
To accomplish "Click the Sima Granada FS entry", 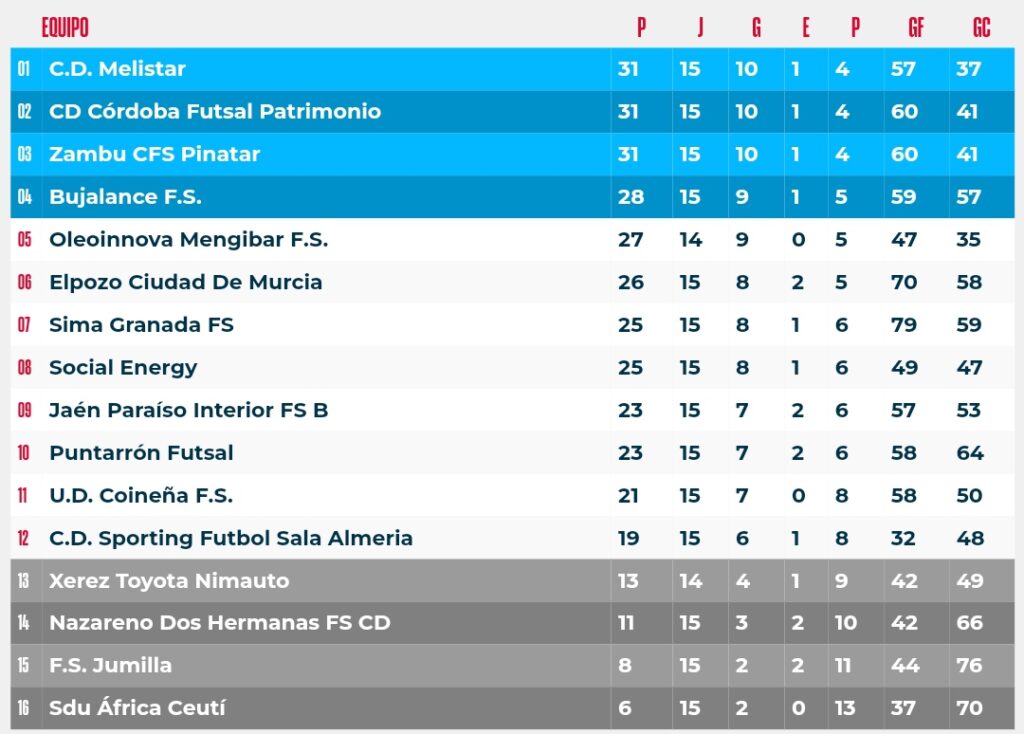I will (x=141, y=325).
